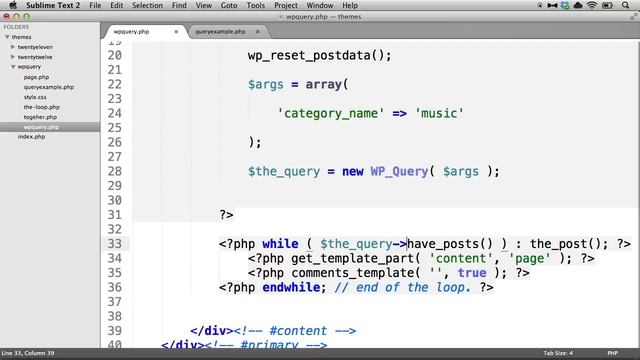Open the Sublime Text 2 application menu
This screenshot has width=640, height=360.
coord(53,5)
